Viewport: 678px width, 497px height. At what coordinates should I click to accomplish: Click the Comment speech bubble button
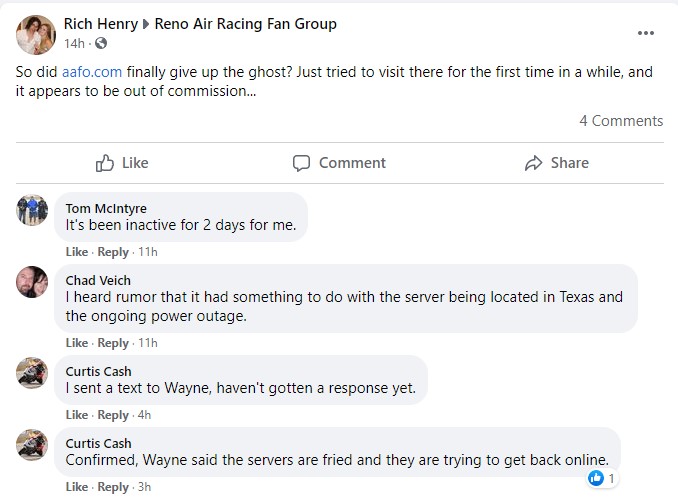tap(339, 163)
